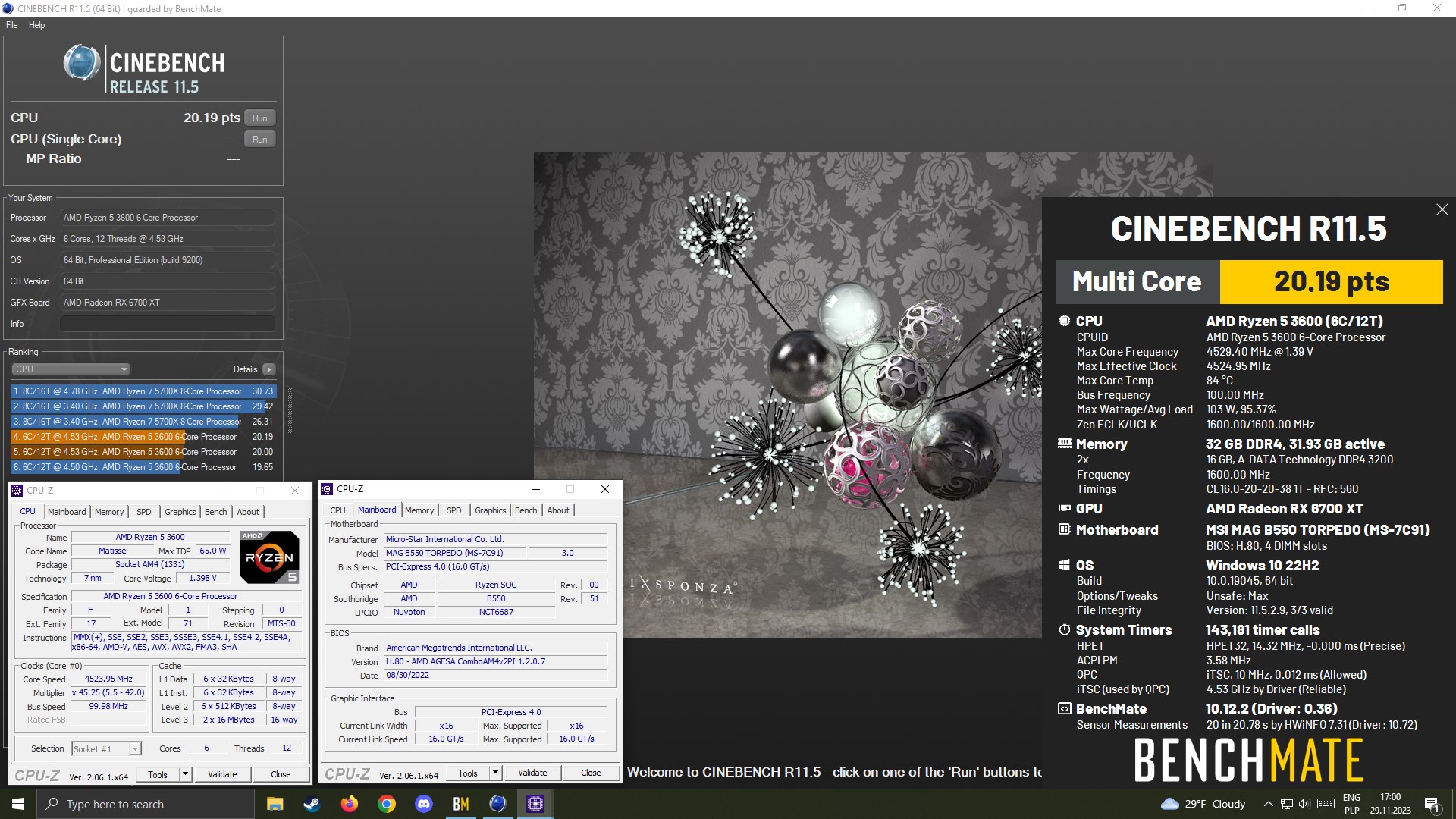1456x819 pixels.
Task: Click Close button in left CPU-Z window
Action: pos(281,774)
